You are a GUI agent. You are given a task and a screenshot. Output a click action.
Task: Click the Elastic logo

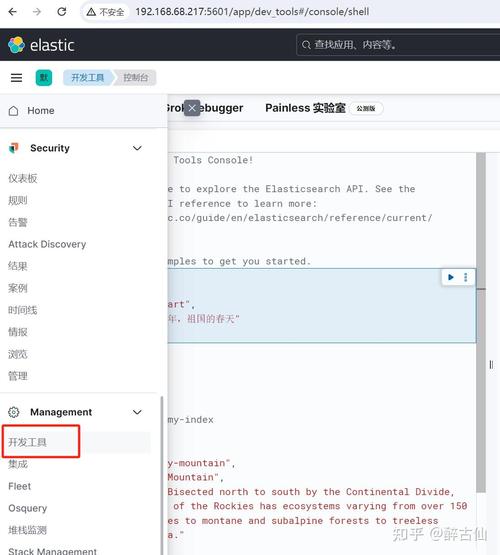click(x=41, y=45)
